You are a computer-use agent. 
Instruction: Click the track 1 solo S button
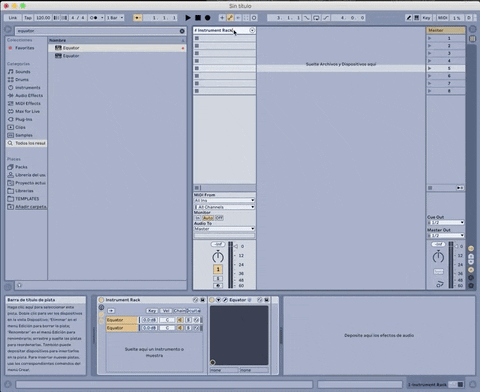coord(218,278)
